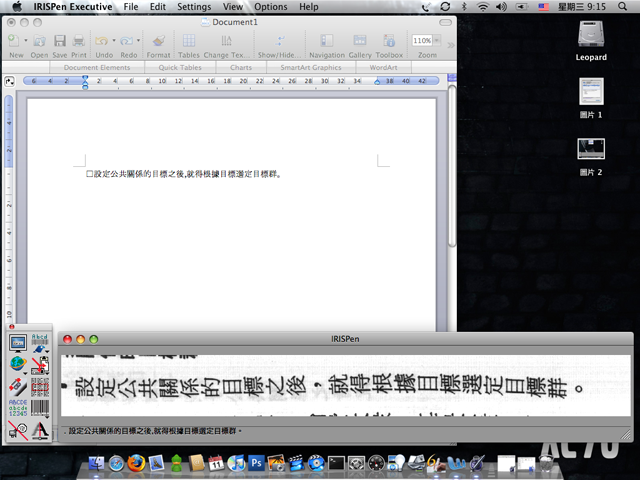
Task: Open the Toolbox
Action: click(389, 46)
